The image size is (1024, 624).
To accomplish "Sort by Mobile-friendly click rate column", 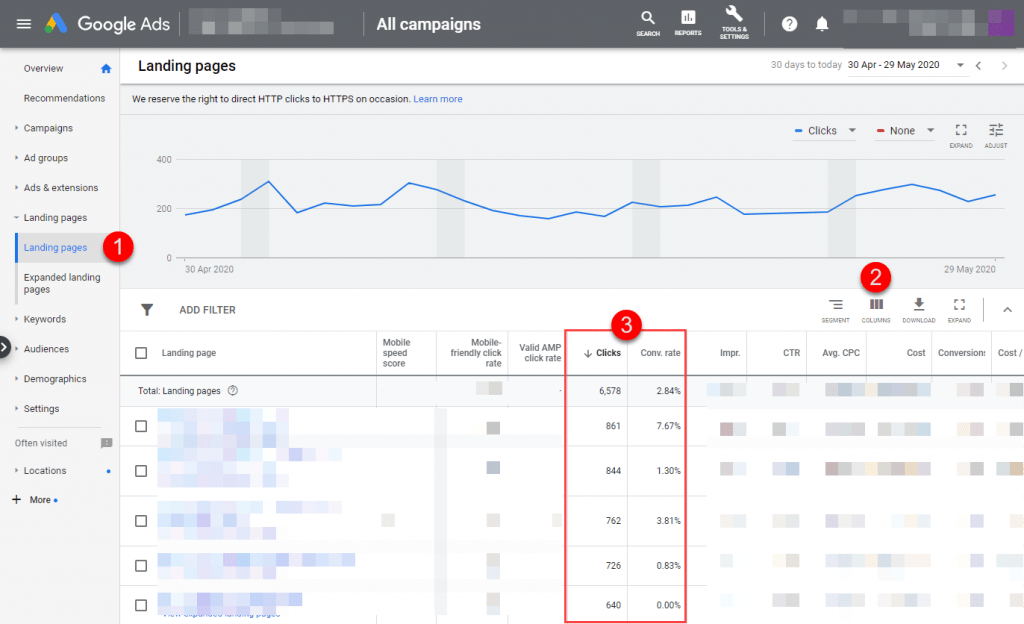I will coord(476,353).
